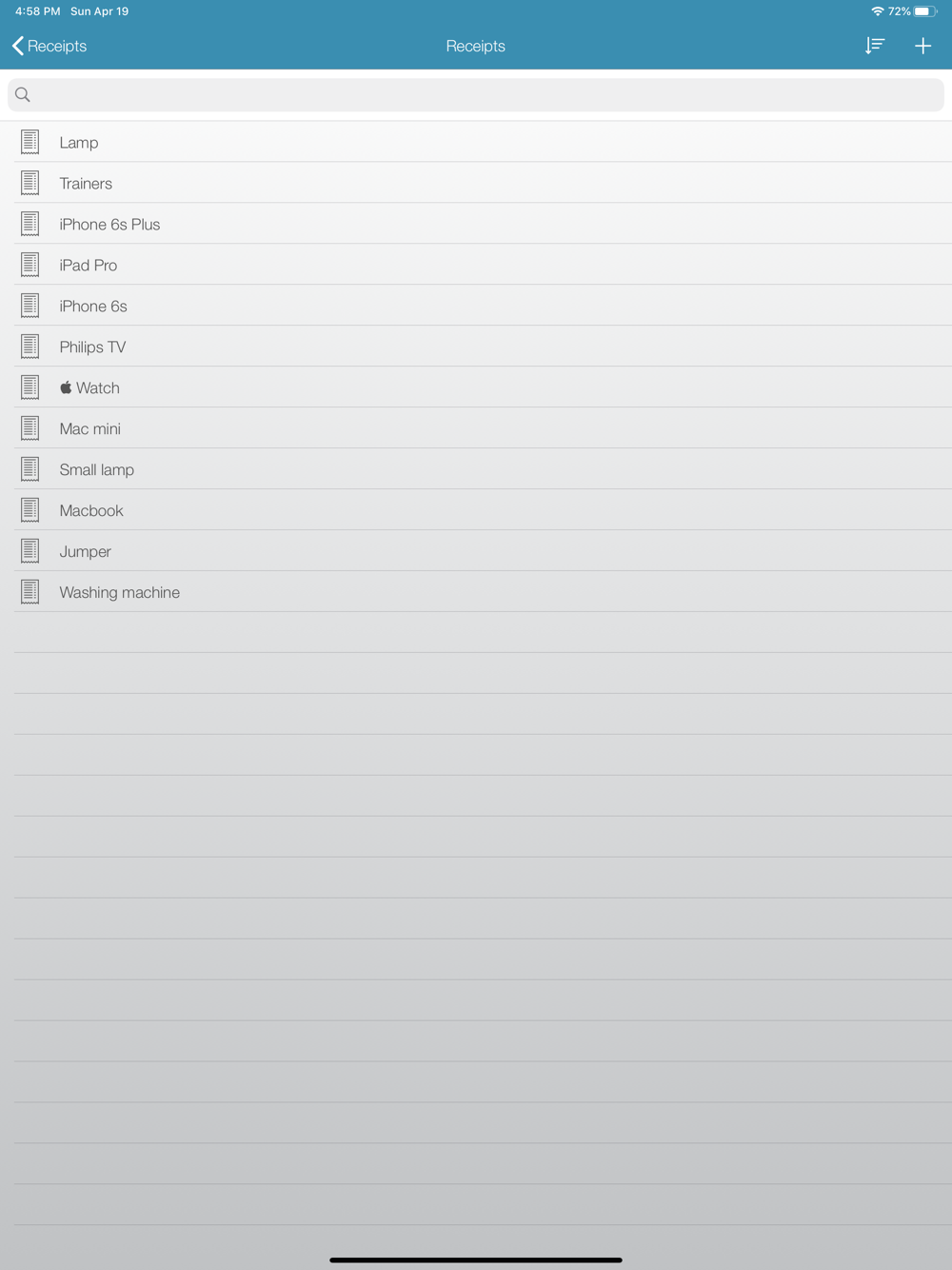Open the Washing machine receipt

(x=483, y=592)
